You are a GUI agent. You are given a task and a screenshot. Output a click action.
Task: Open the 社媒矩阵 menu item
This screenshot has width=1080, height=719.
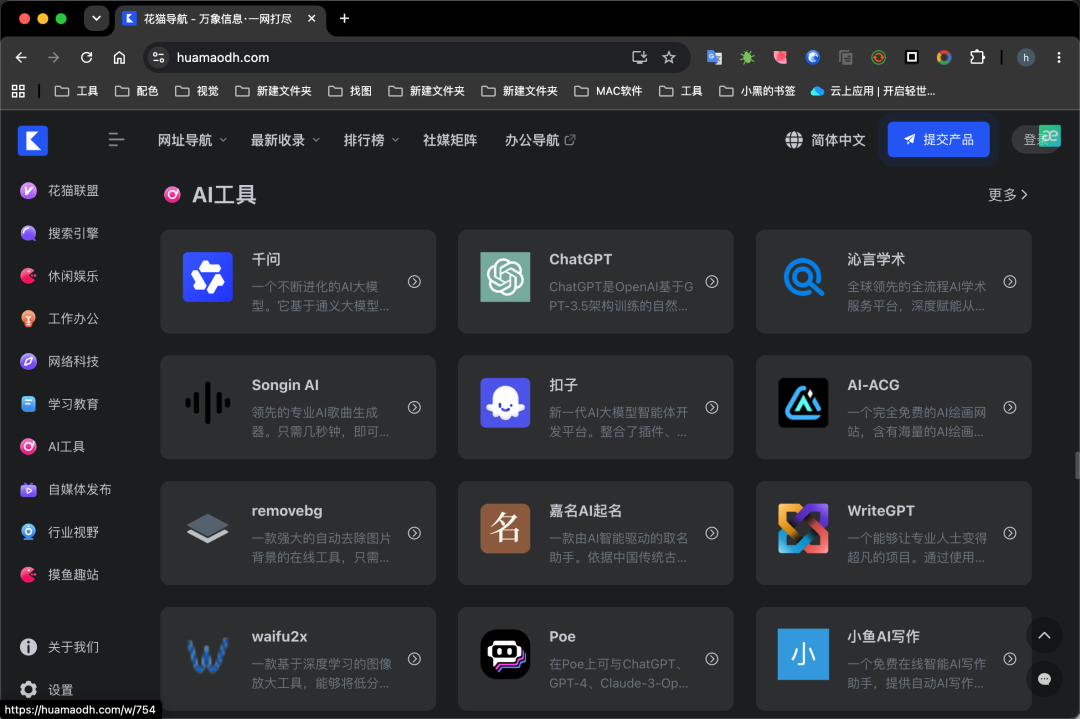[x=450, y=140]
